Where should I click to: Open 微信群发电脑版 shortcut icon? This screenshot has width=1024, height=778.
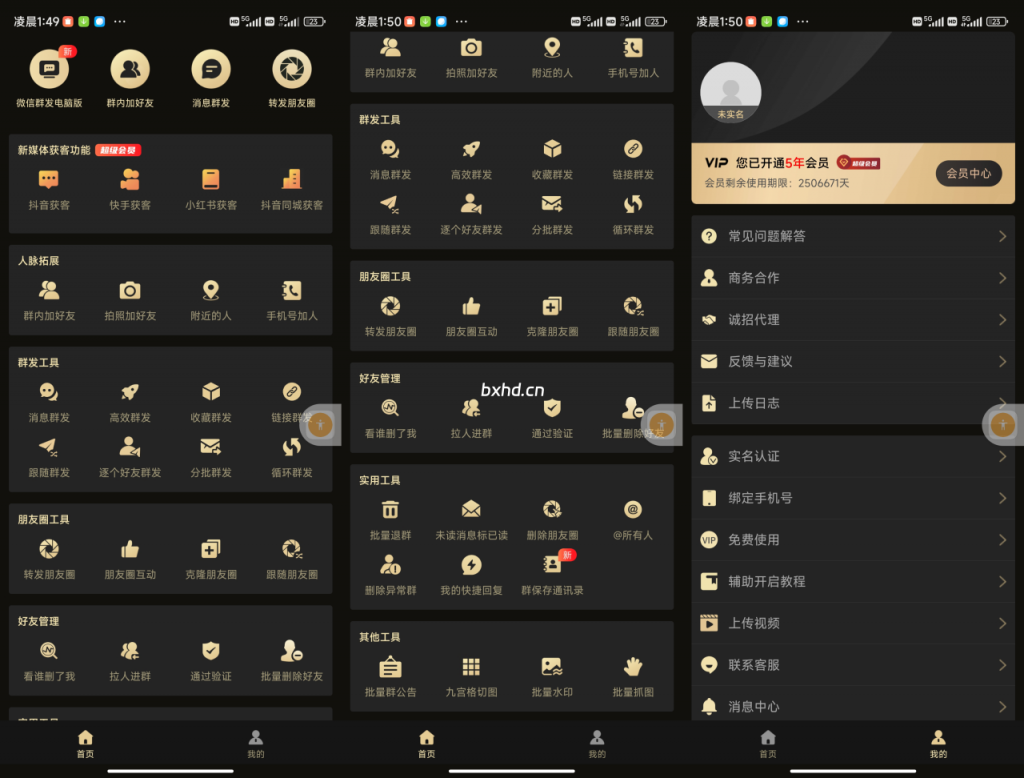(x=49, y=69)
